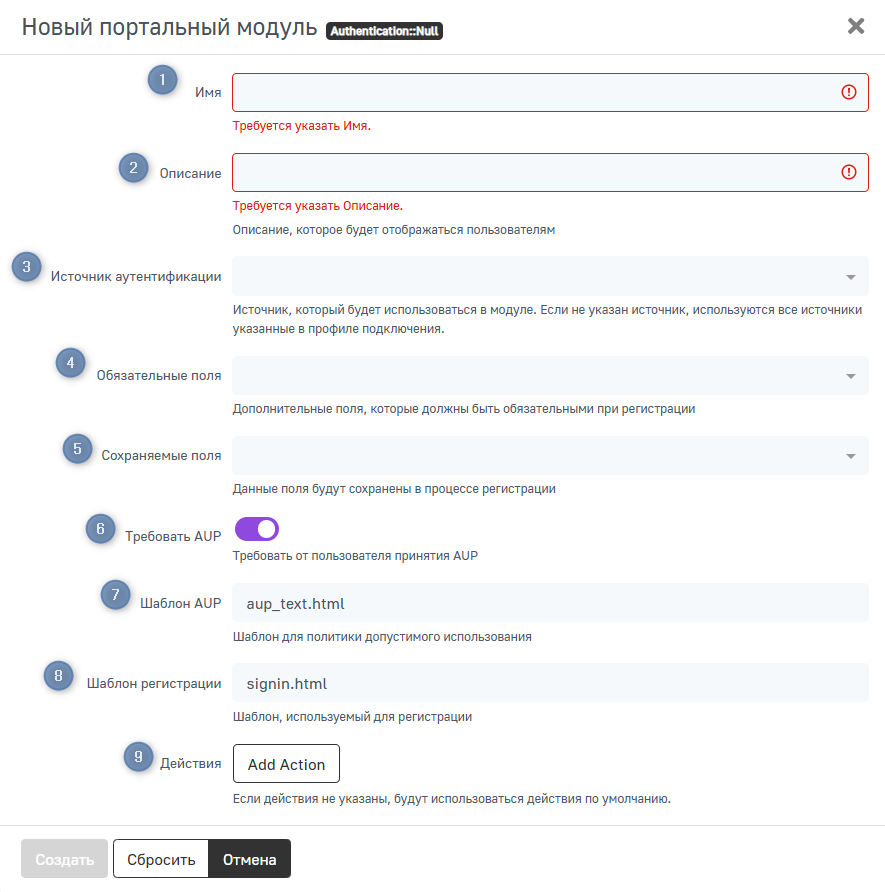
Task: Open the Источник аутентификации dropdown
Action: click(x=550, y=276)
